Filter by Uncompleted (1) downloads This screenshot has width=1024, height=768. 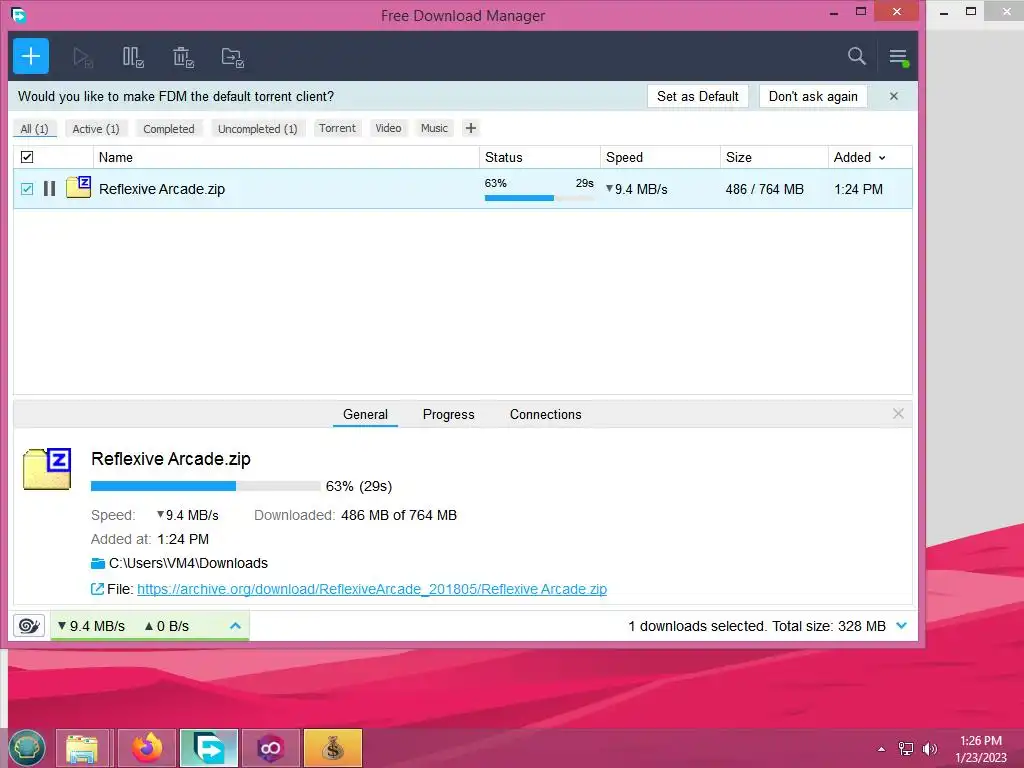pyautogui.click(x=257, y=129)
